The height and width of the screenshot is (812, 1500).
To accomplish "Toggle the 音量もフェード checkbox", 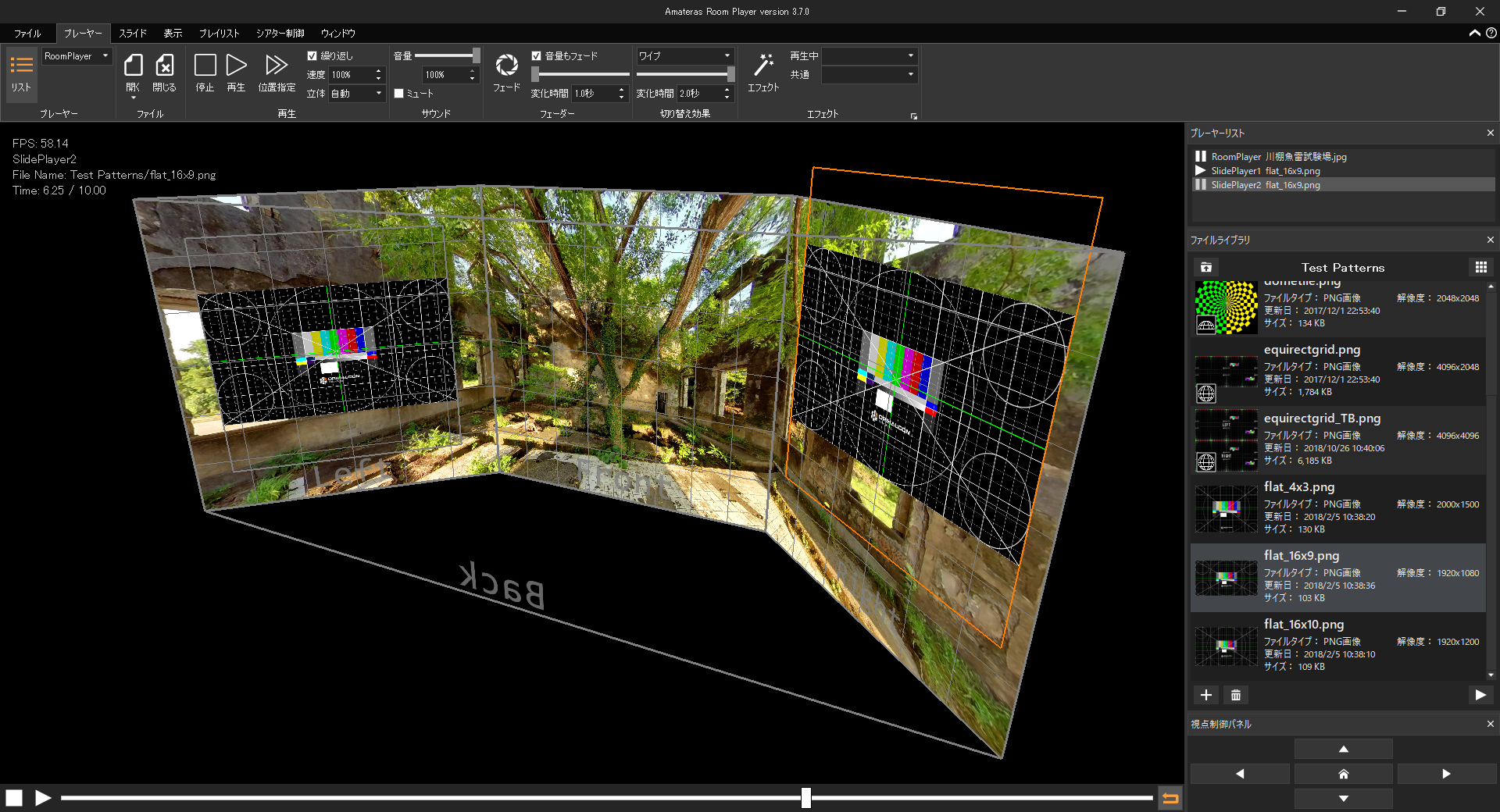I will click(537, 55).
